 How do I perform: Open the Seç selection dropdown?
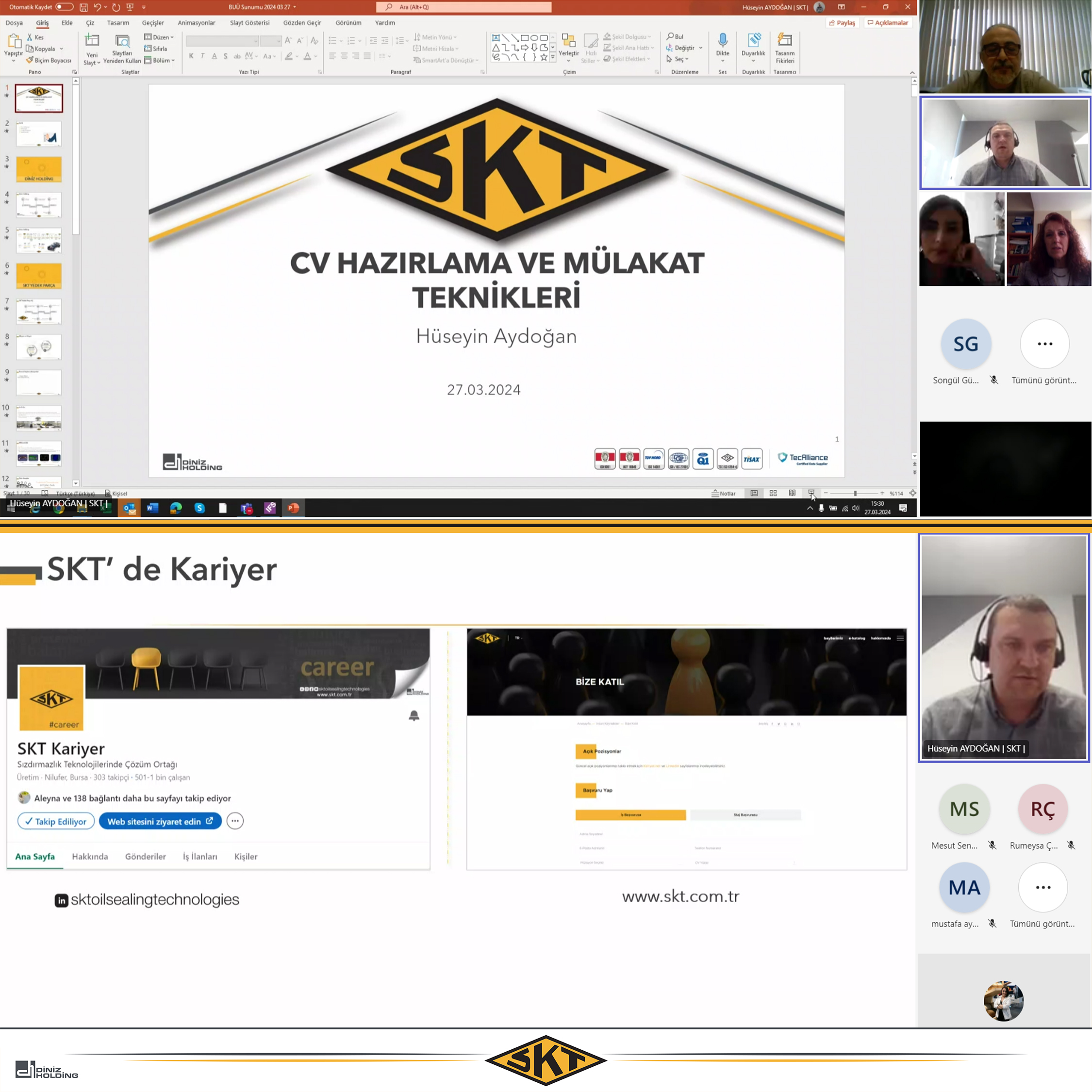pos(677,59)
